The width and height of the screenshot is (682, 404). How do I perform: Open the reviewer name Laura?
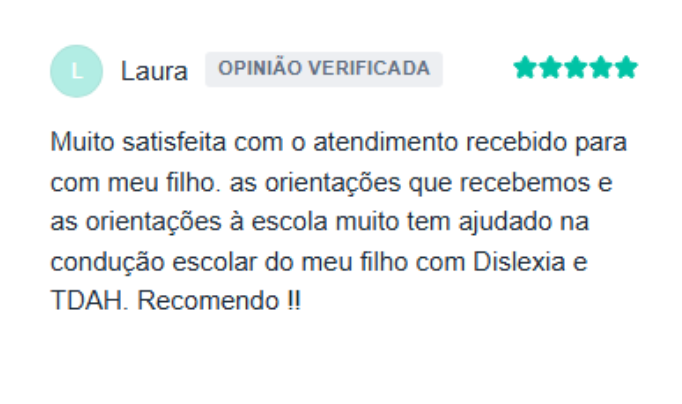pos(154,71)
